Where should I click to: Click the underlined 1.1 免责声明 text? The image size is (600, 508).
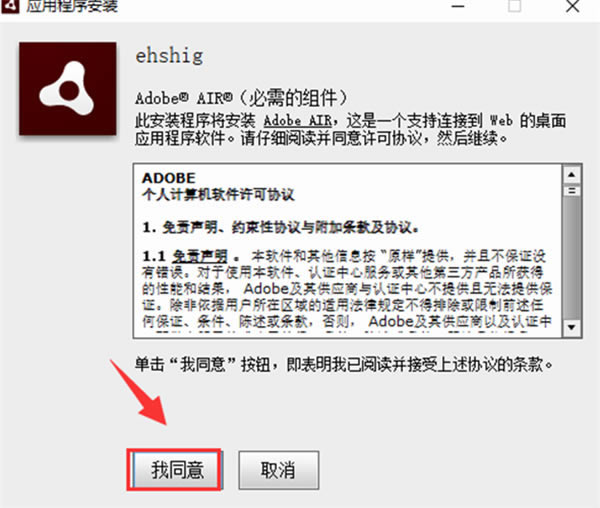[185, 256]
